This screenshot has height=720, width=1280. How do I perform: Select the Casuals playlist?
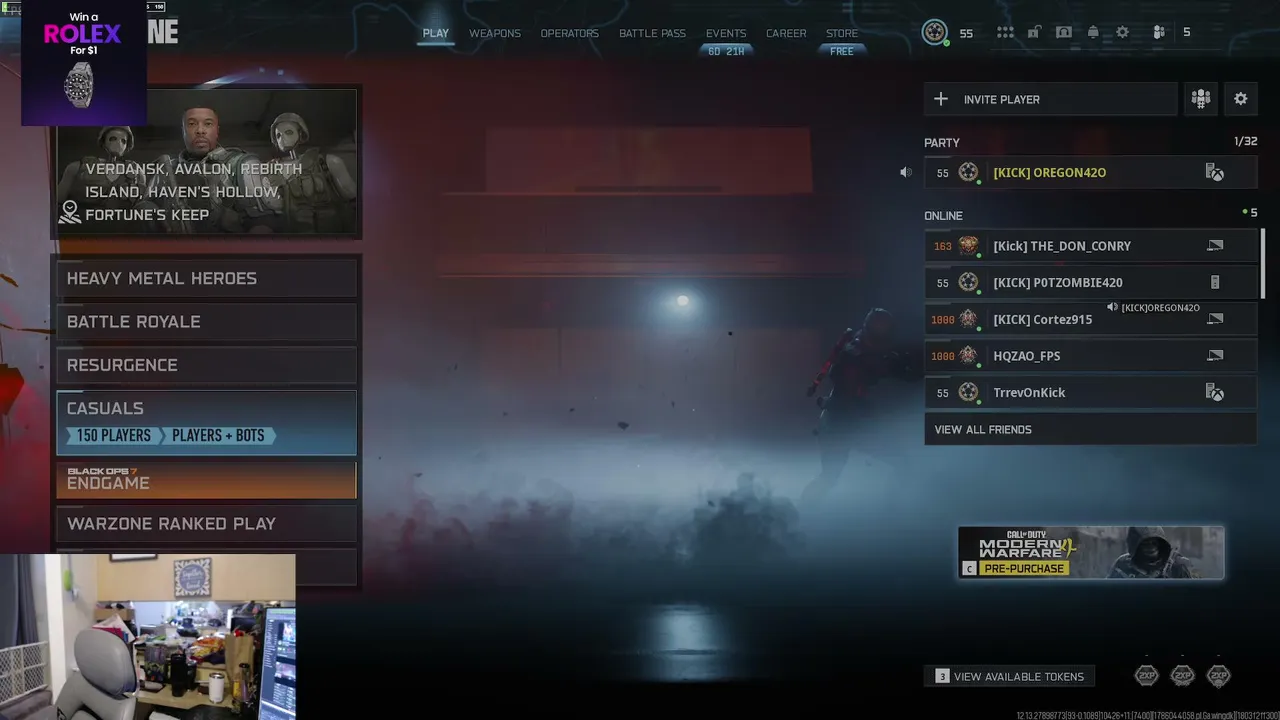207,422
